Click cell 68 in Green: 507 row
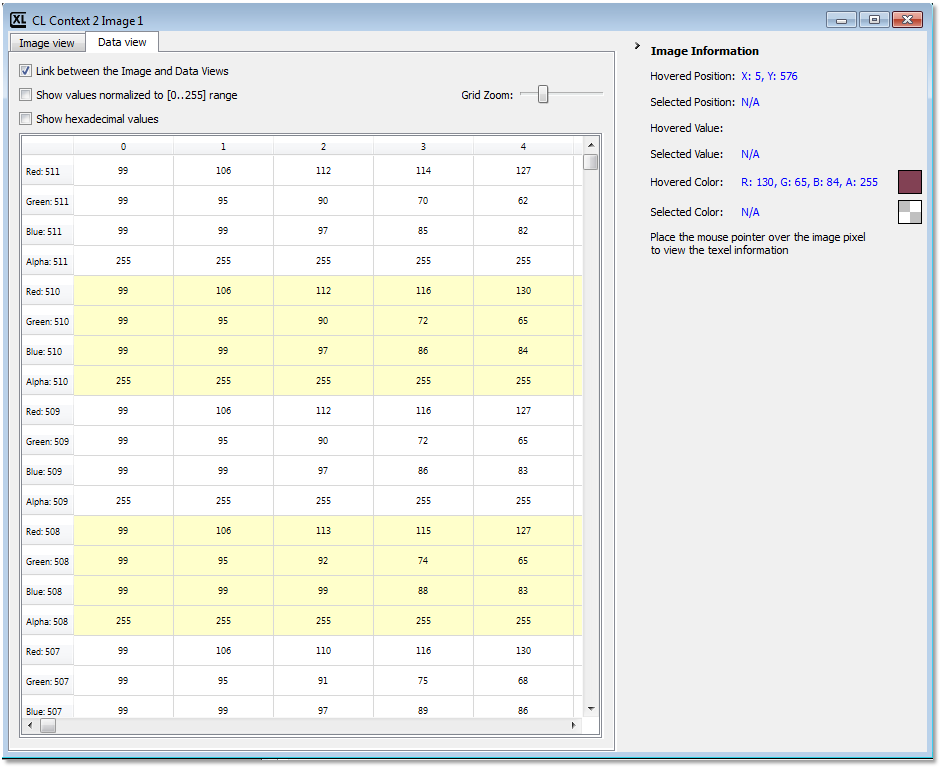This screenshot has height=769, width=942. (x=523, y=681)
